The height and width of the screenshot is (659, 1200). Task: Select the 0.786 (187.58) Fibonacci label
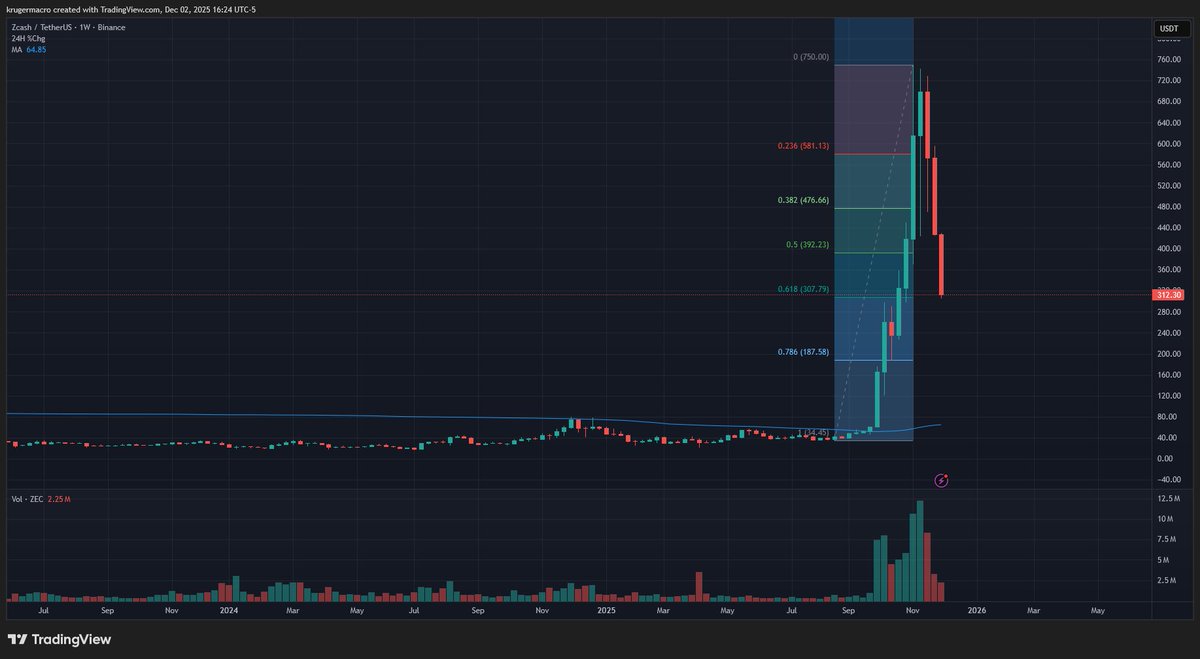pyautogui.click(x=802, y=352)
